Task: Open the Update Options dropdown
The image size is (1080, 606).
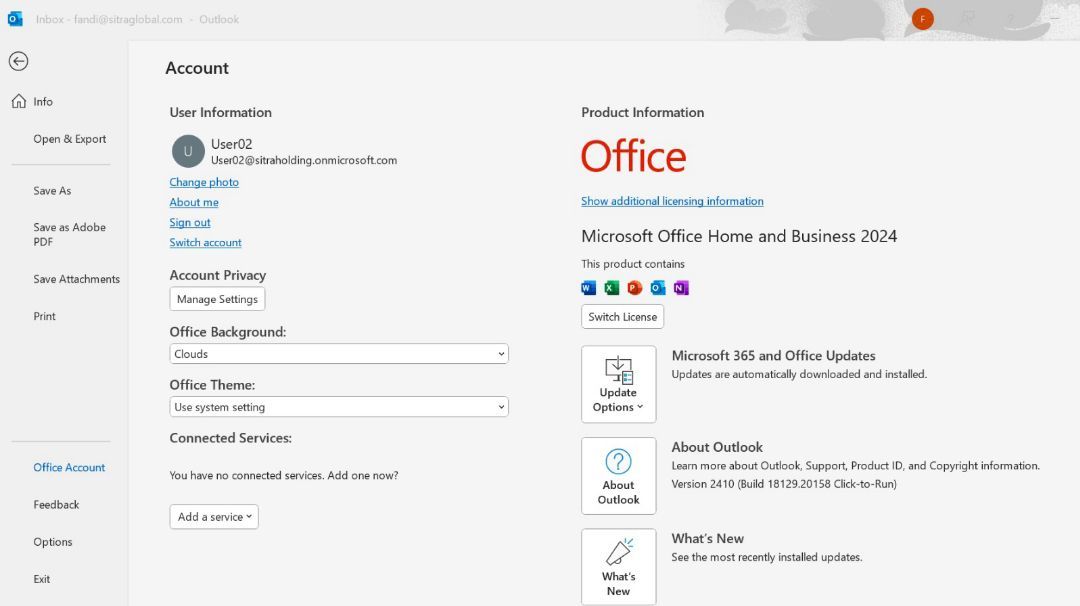Action: pyautogui.click(x=619, y=384)
